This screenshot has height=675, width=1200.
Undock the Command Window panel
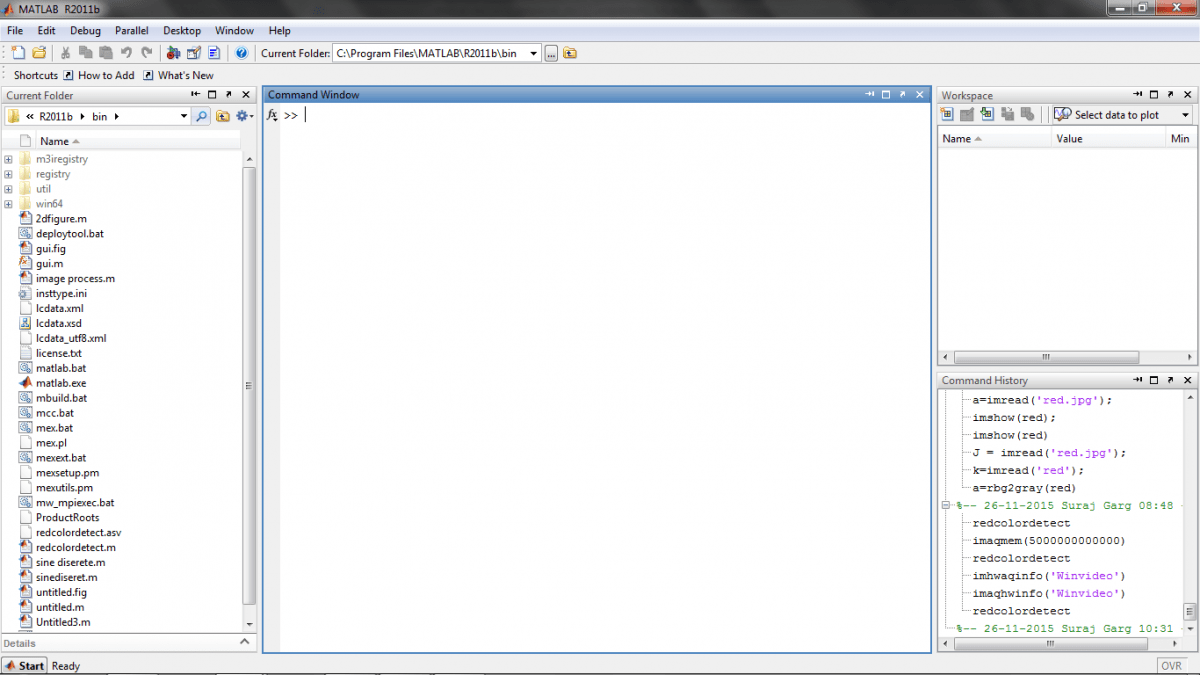point(903,95)
